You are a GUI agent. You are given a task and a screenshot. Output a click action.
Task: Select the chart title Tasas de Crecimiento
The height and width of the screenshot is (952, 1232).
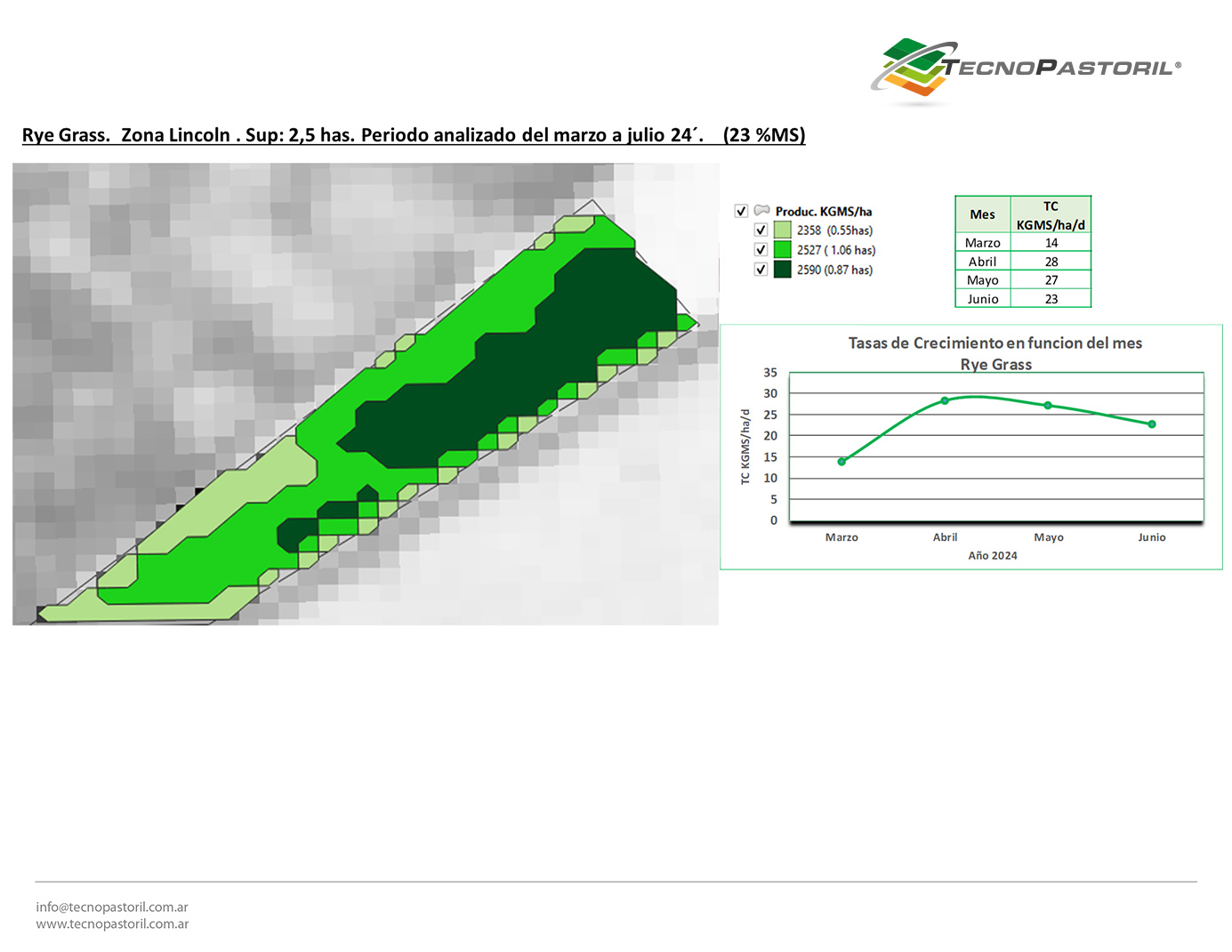point(994,343)
